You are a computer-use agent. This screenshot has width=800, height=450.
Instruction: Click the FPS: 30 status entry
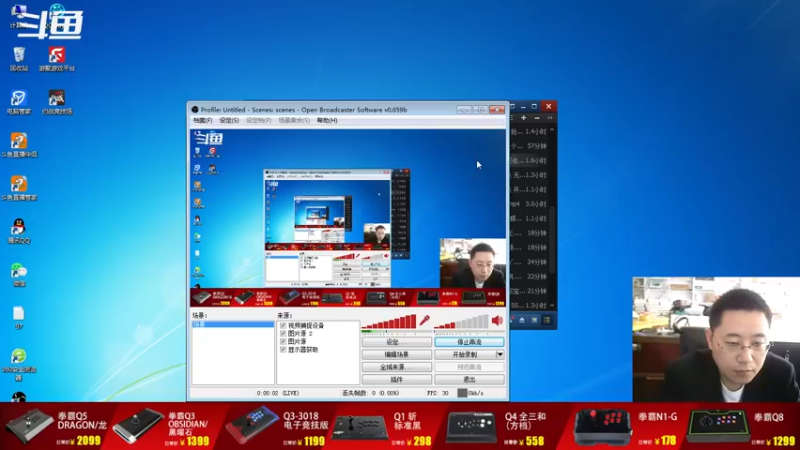pyautogui.click(x=438, y=393)
